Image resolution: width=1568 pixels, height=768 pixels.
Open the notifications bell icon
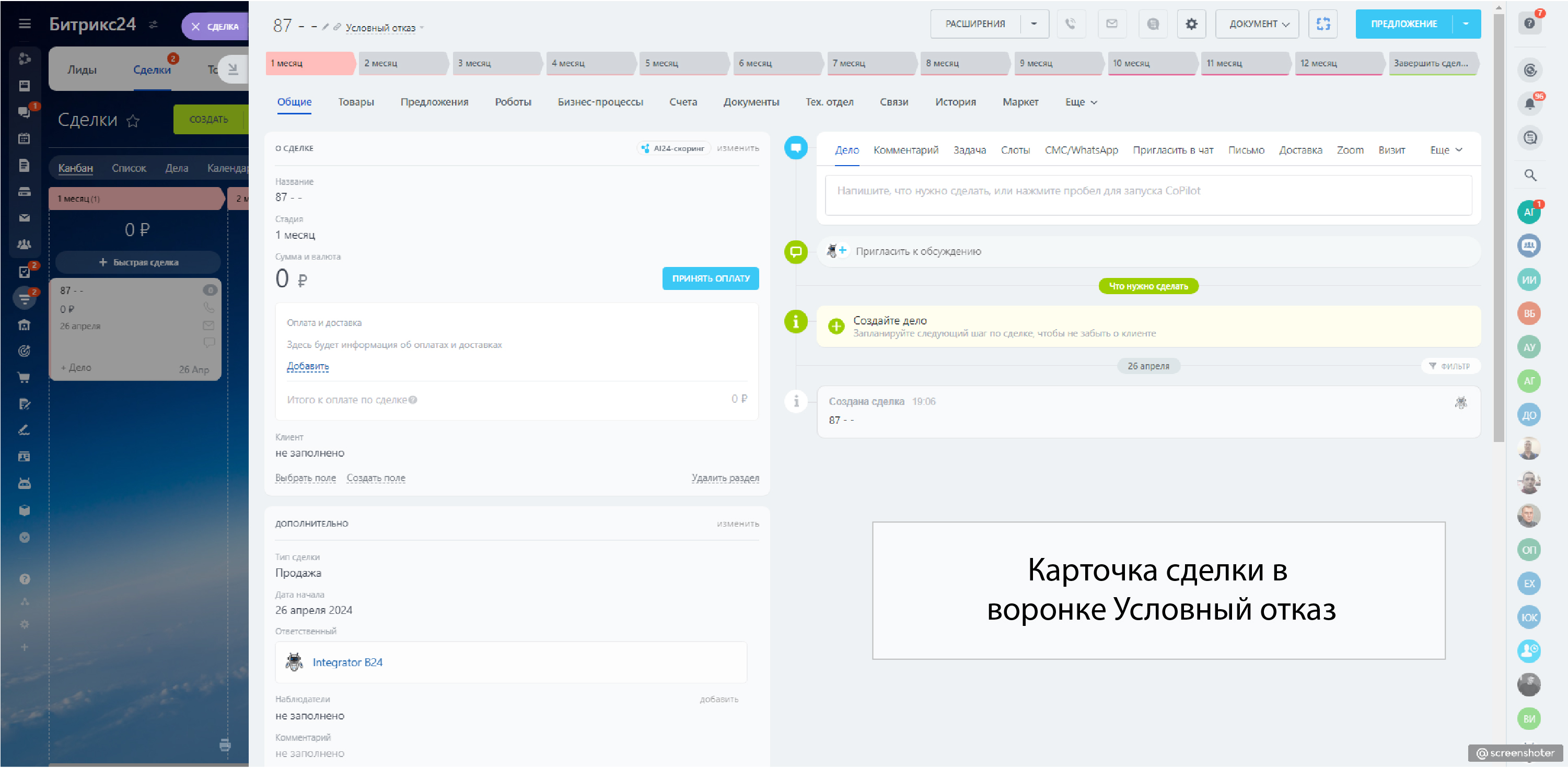pos(1529,103)
